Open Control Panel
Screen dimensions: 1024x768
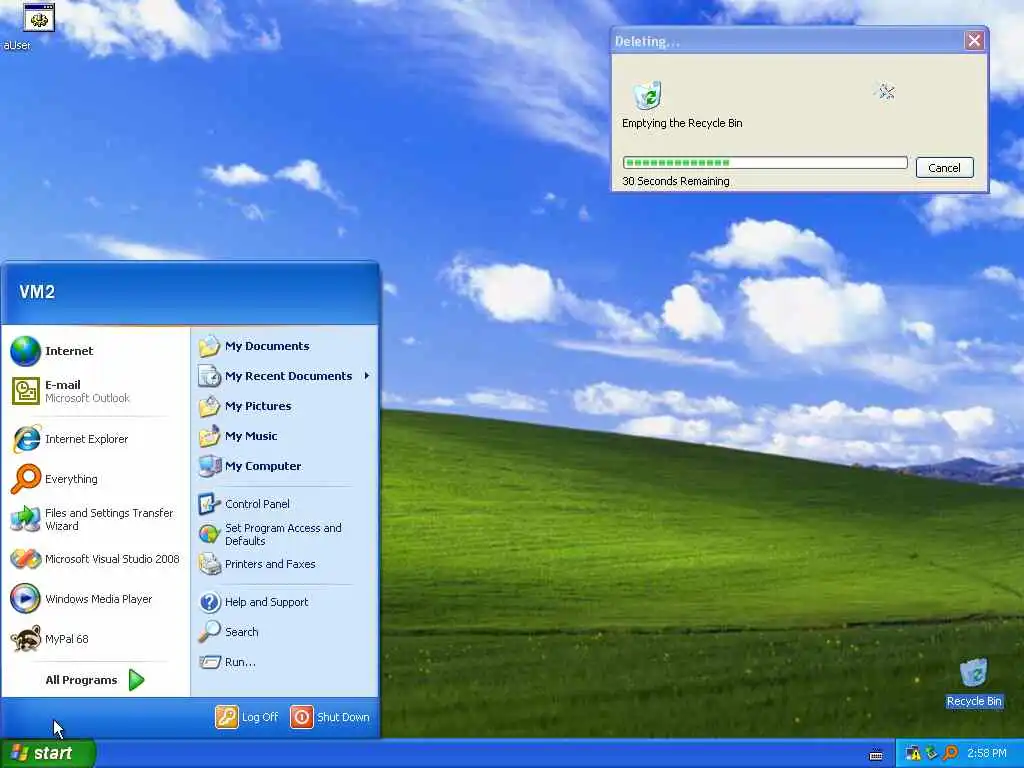[284, 504]
